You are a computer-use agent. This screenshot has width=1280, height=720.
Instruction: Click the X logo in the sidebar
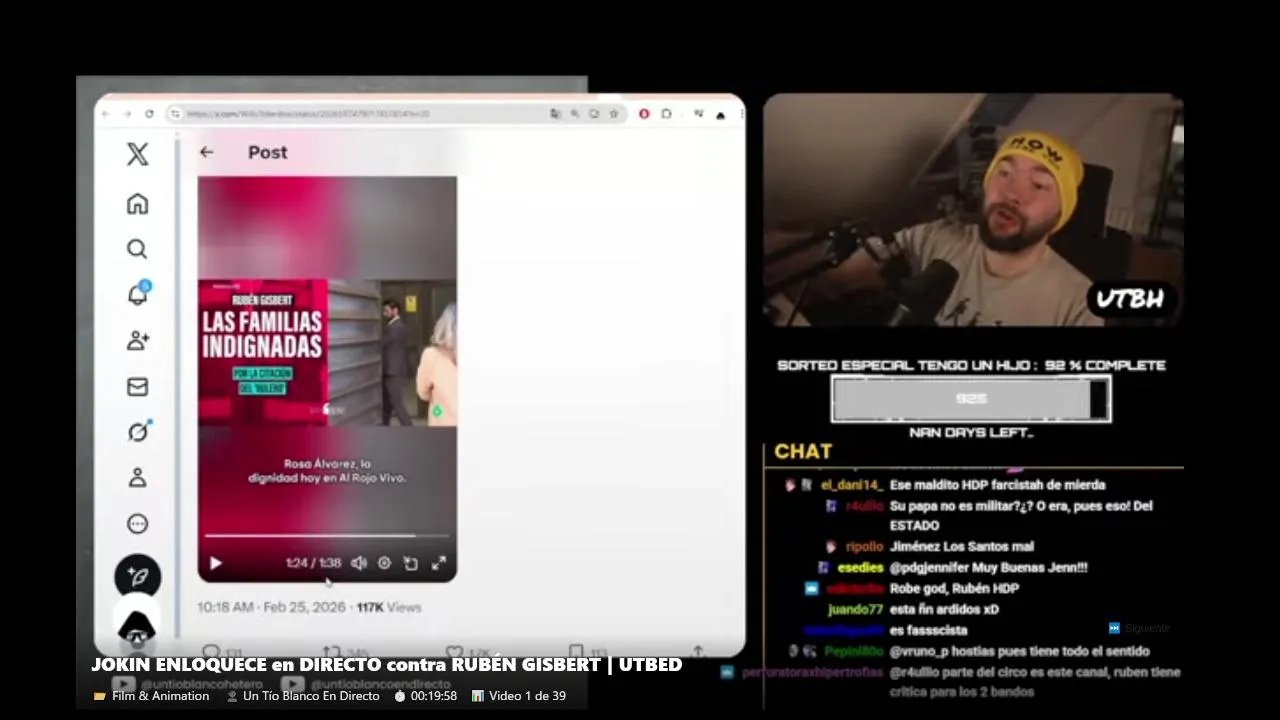click(138, 154)
